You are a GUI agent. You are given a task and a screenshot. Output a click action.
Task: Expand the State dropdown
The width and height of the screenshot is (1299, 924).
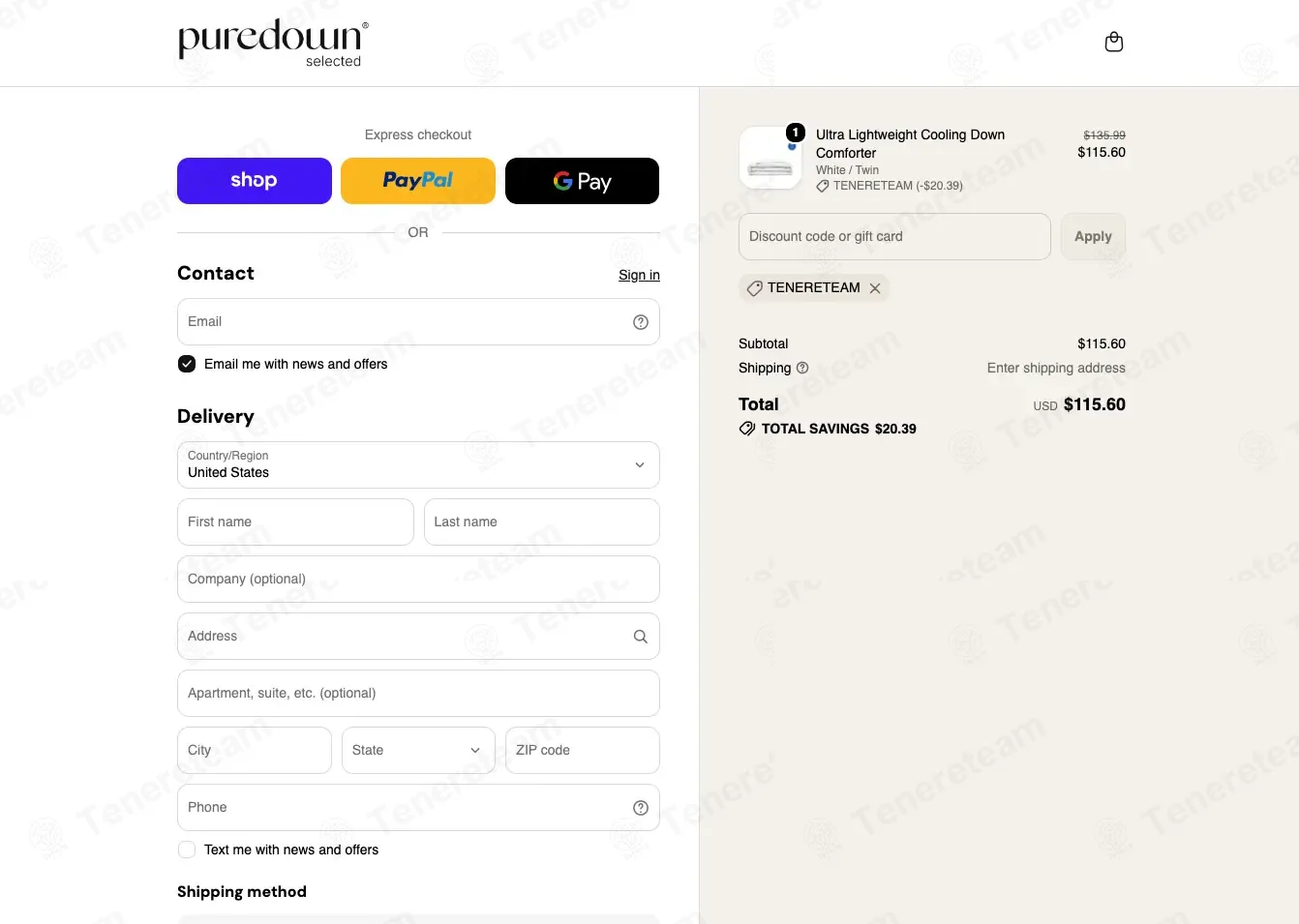point(418,751)
